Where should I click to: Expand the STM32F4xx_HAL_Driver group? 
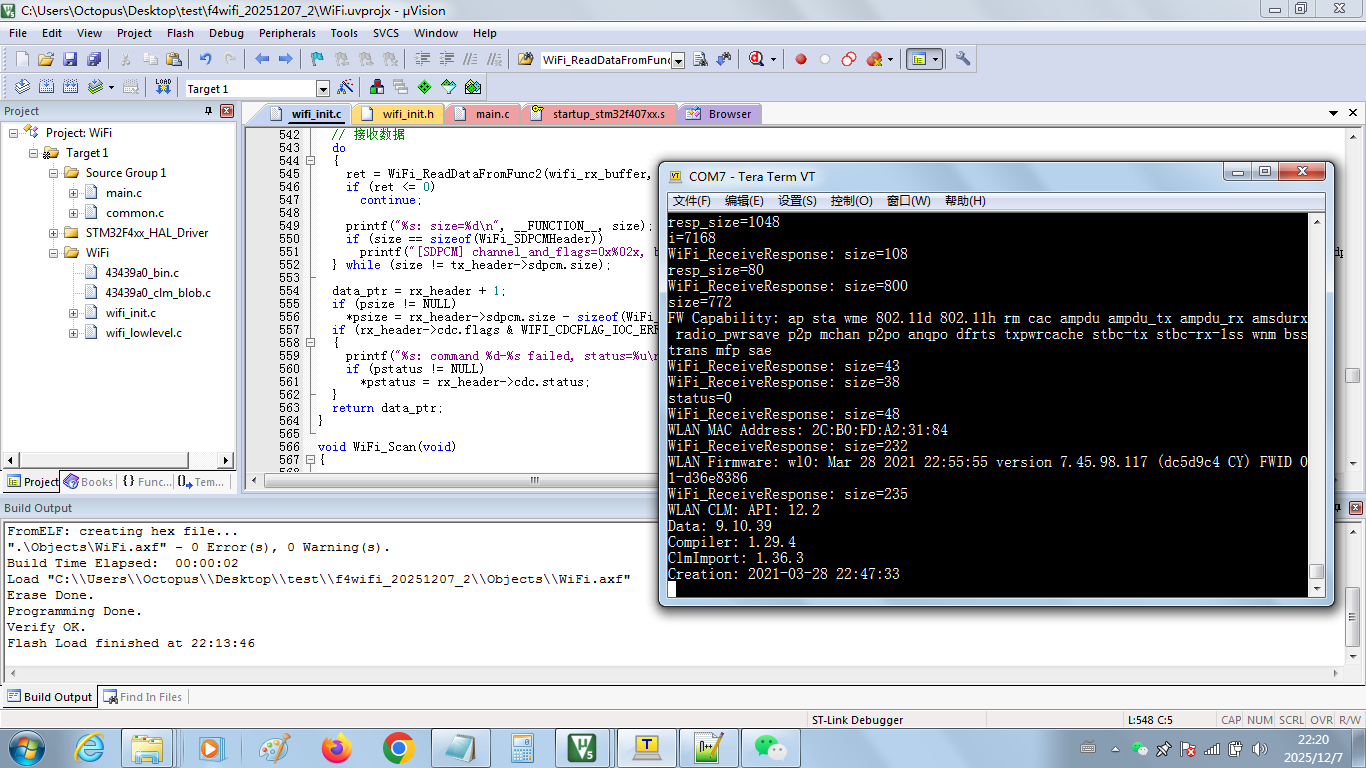pos(54,233)
